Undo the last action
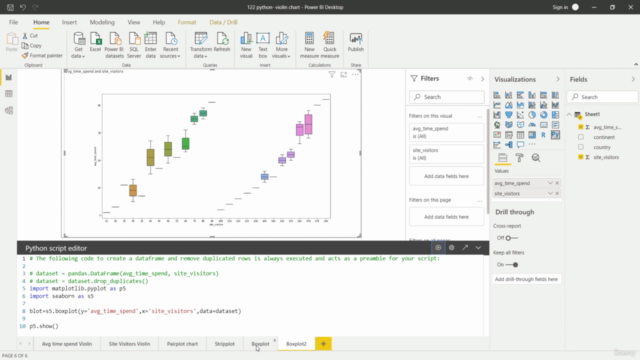Screen dimensions: 640x360 (23, 7)
